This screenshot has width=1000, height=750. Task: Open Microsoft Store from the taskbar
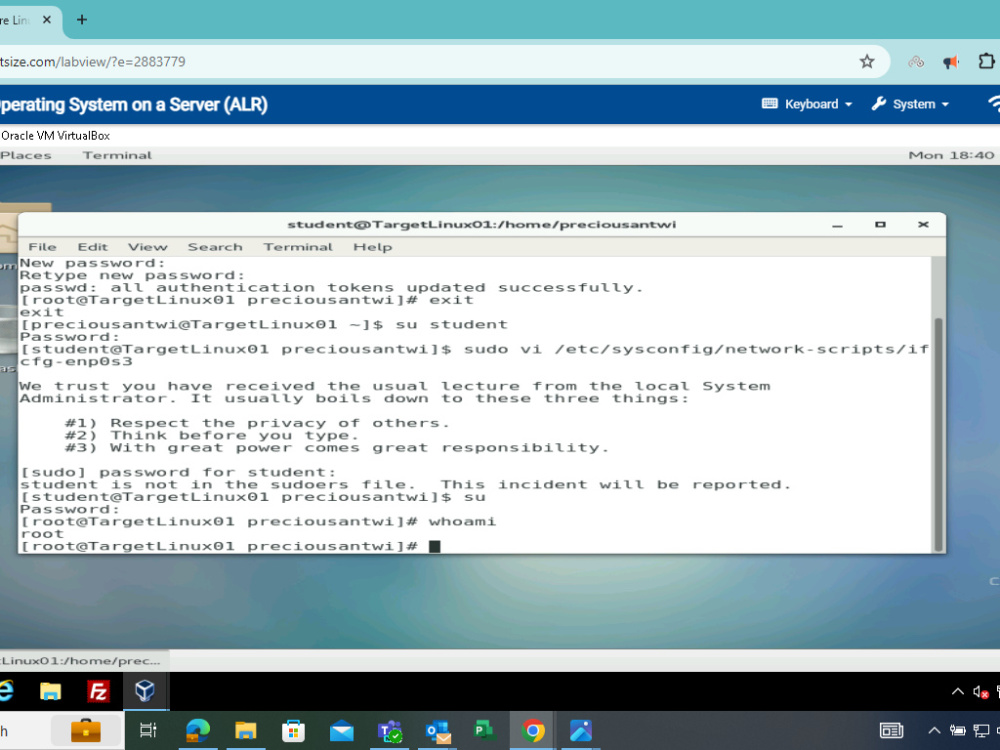293,730
